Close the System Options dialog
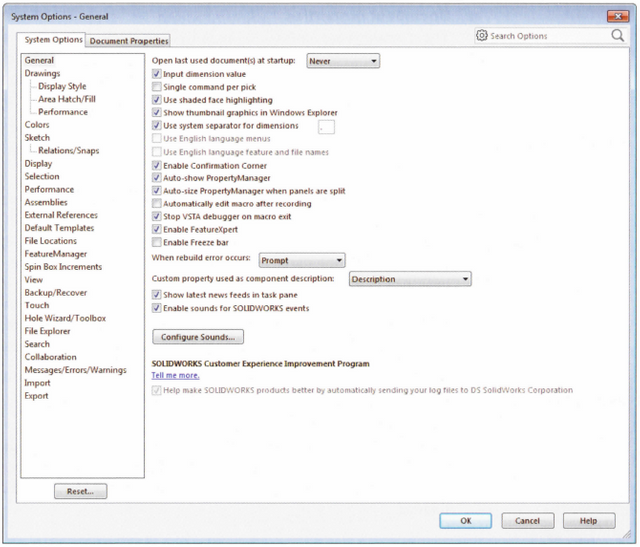The height and width of the screenshot is (547, 640). click(x=618, y=16)
